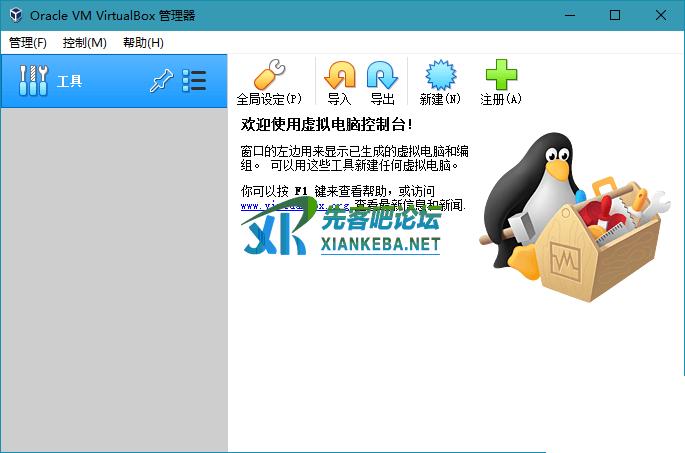This screenshot has height=453, width=685.
Task: Click the empty virtual machine list area
Action: tap(114, 280)
